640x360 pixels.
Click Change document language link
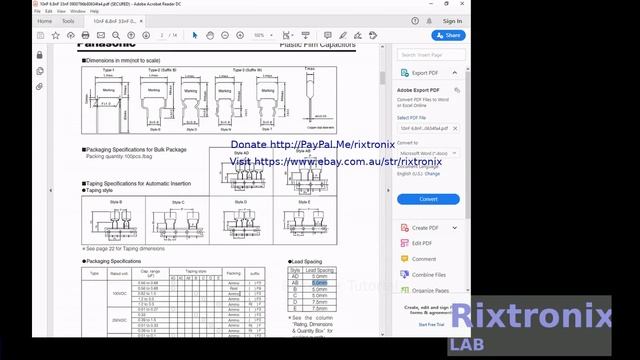(x=432, y=174)
